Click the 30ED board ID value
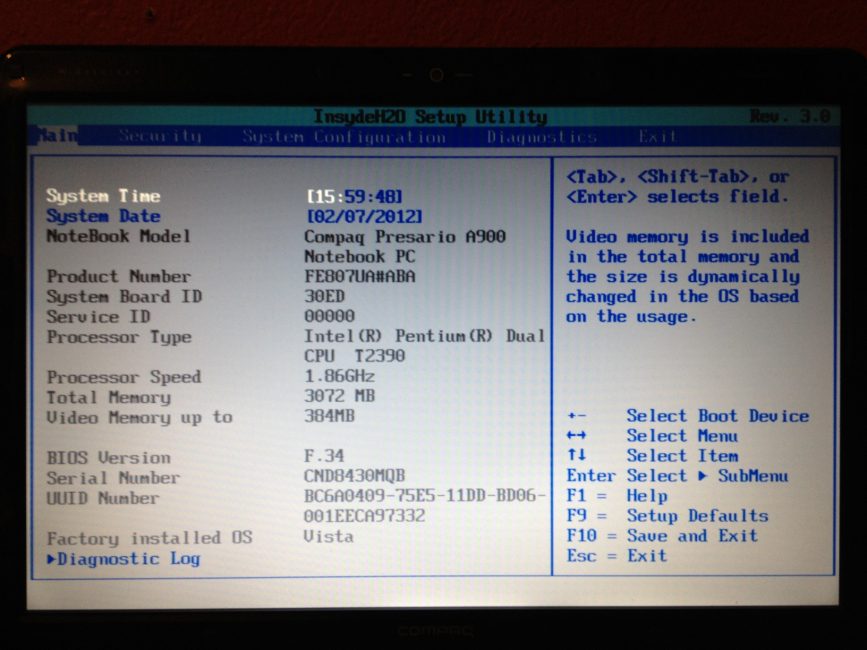Viewport: 867px width, 650px height. pos(324,296)
